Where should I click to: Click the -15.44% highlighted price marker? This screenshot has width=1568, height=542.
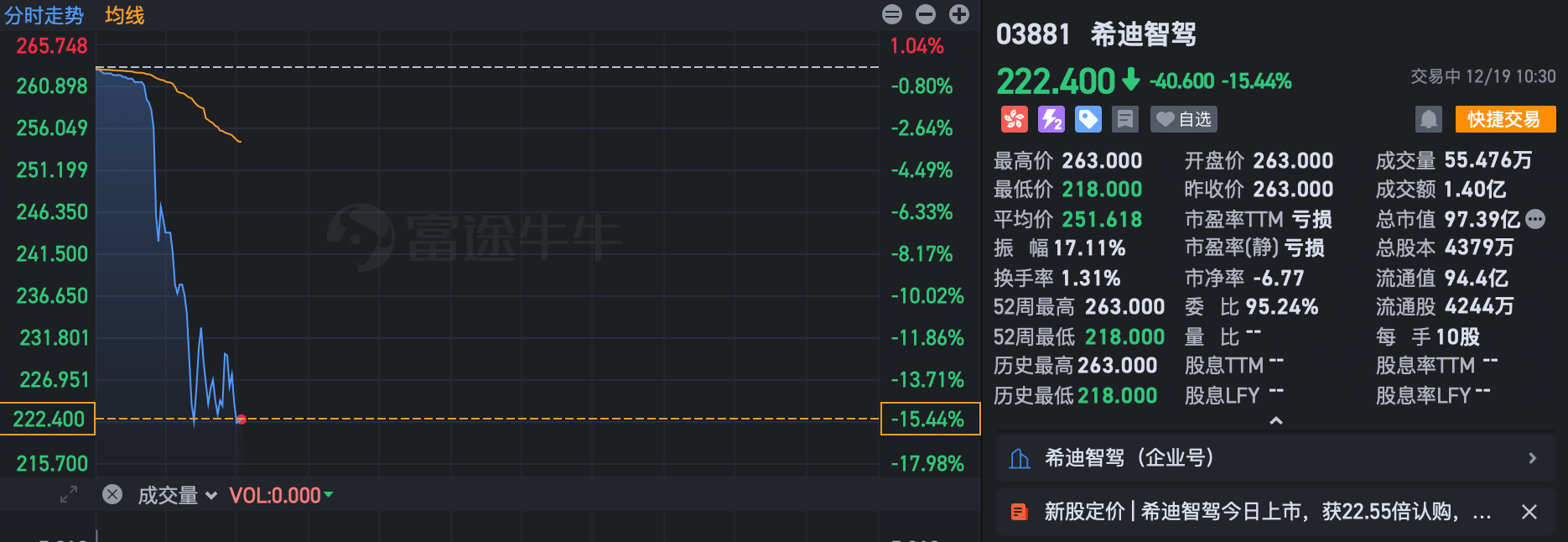click(931, 419)
